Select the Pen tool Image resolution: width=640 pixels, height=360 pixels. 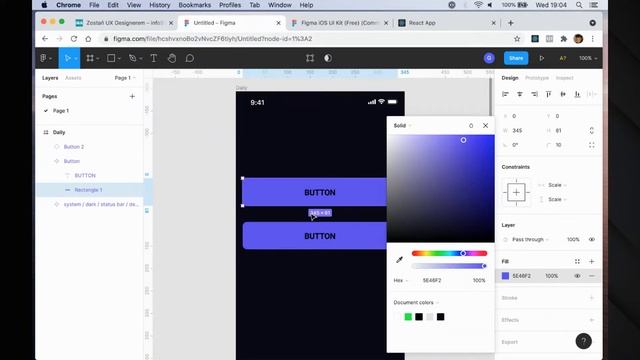(133, 58)
